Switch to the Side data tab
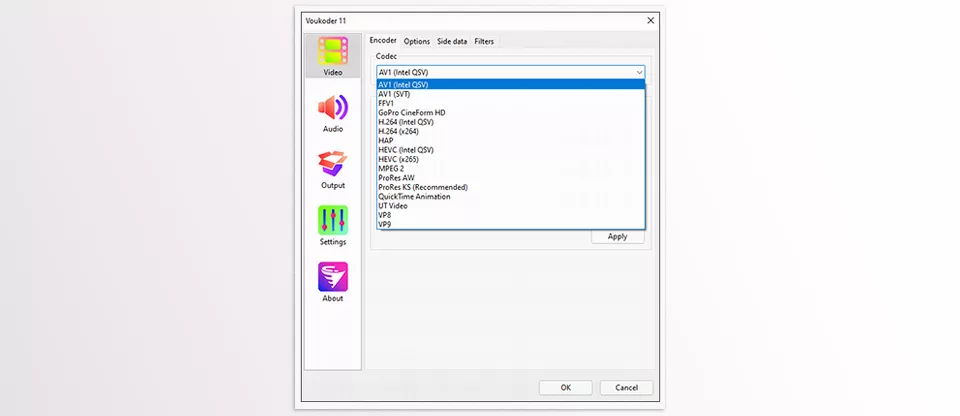The image size is (960, 416). (452, 42)
